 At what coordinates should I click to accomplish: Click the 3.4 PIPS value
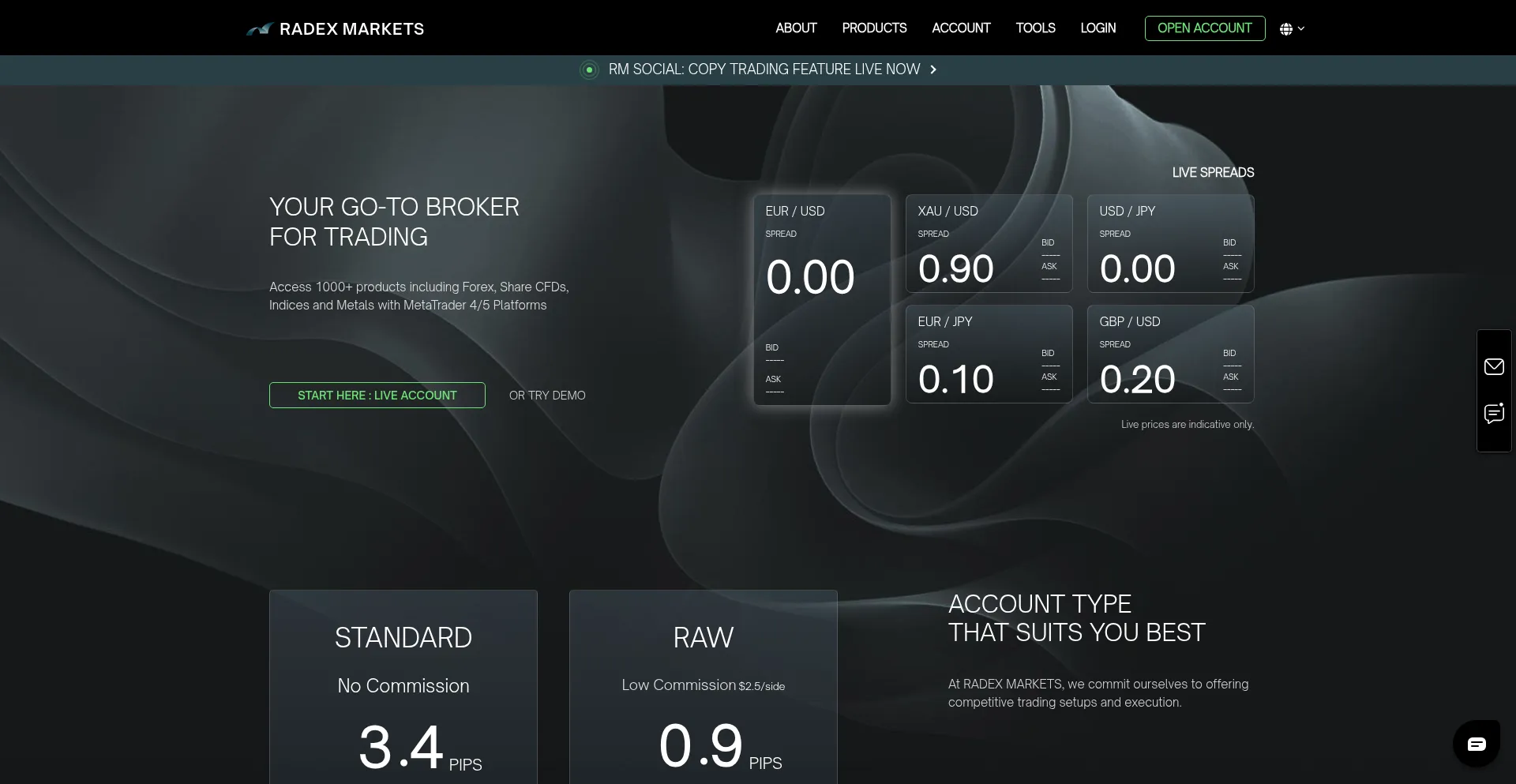pyautogui.click(x=420, y=747)
